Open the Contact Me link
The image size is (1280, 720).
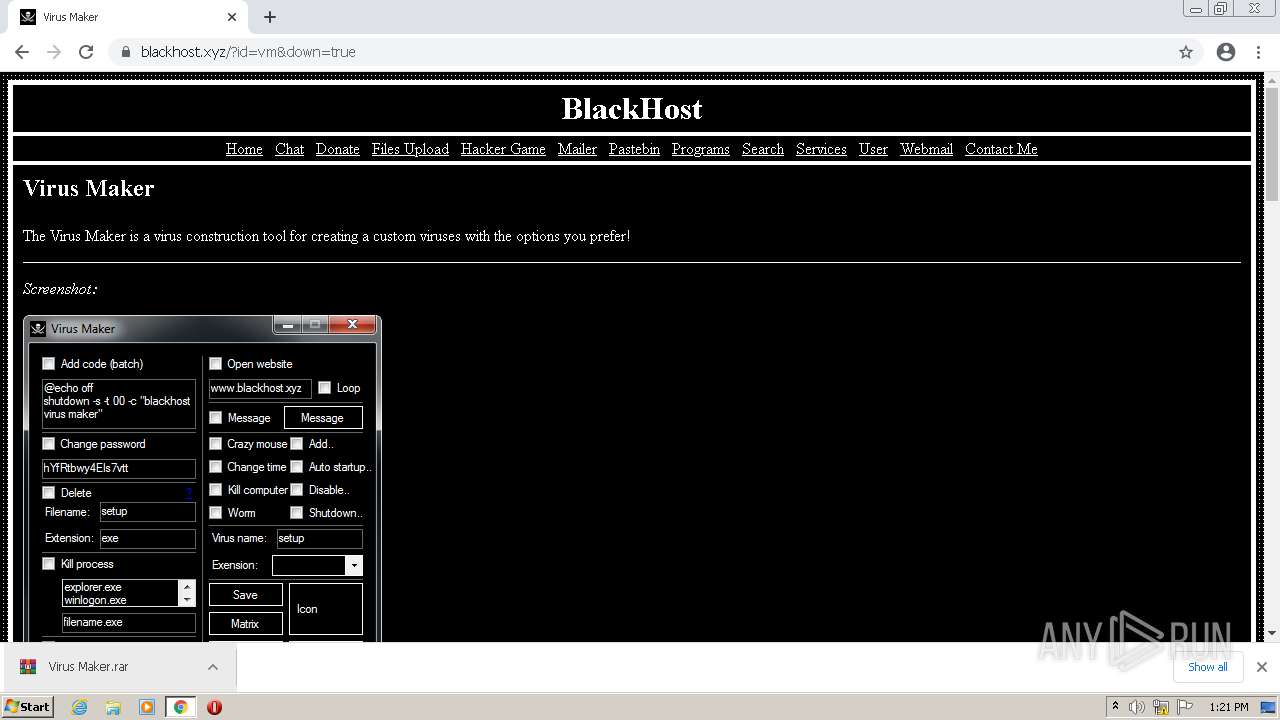pos(1001,149)
